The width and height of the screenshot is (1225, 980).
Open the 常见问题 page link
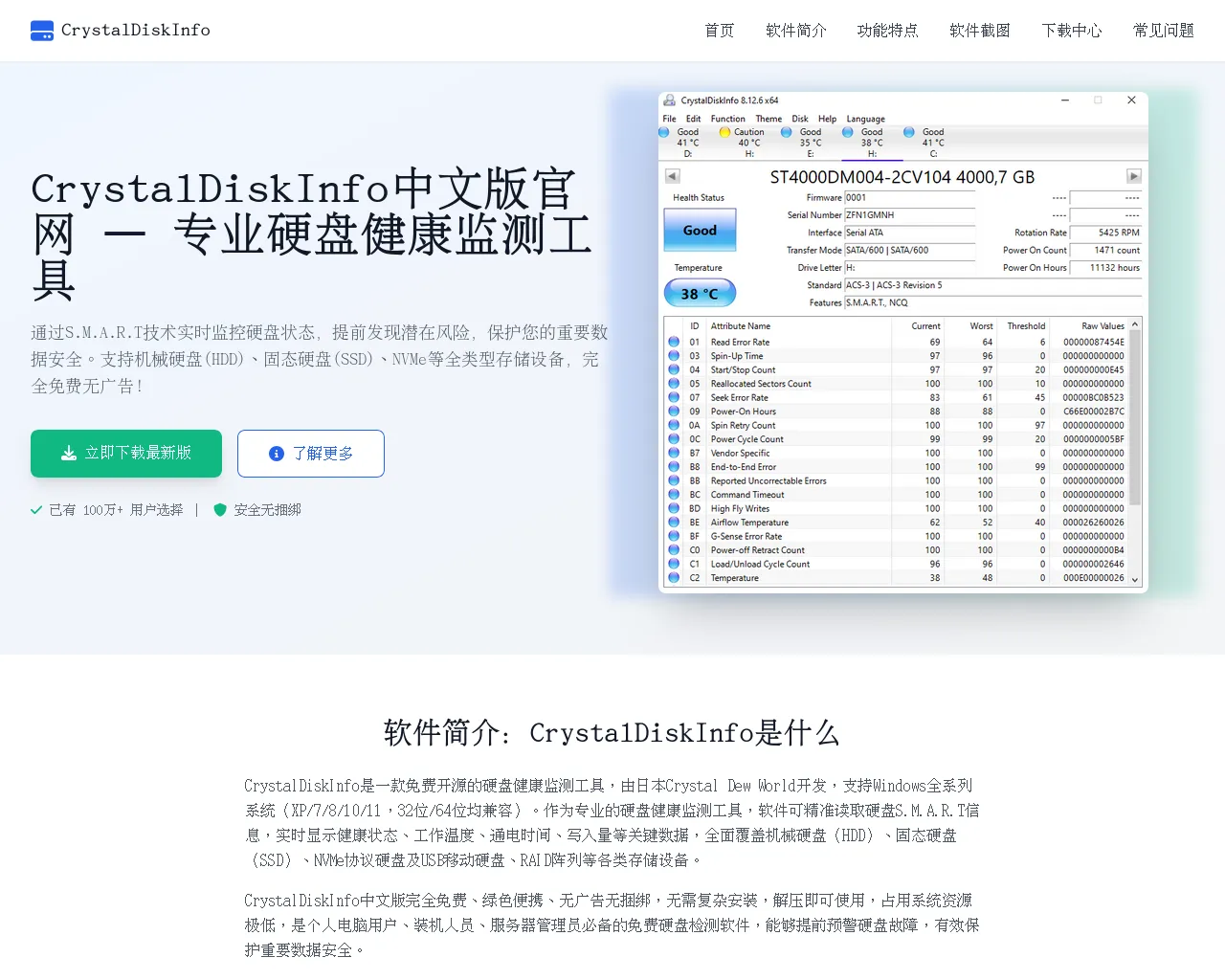[1164, 31]
